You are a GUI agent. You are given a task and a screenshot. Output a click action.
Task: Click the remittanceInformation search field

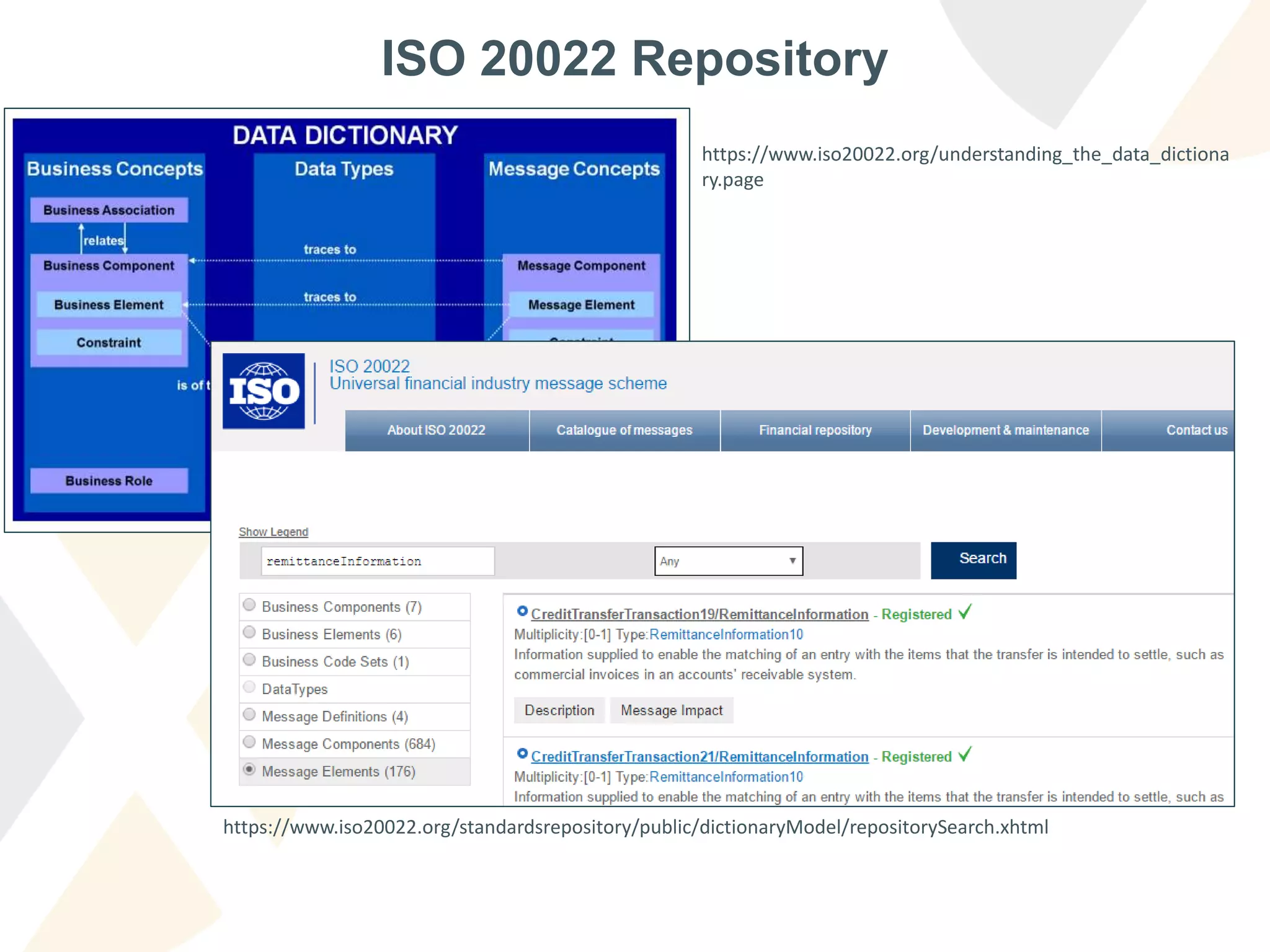(x=378, y=561)
